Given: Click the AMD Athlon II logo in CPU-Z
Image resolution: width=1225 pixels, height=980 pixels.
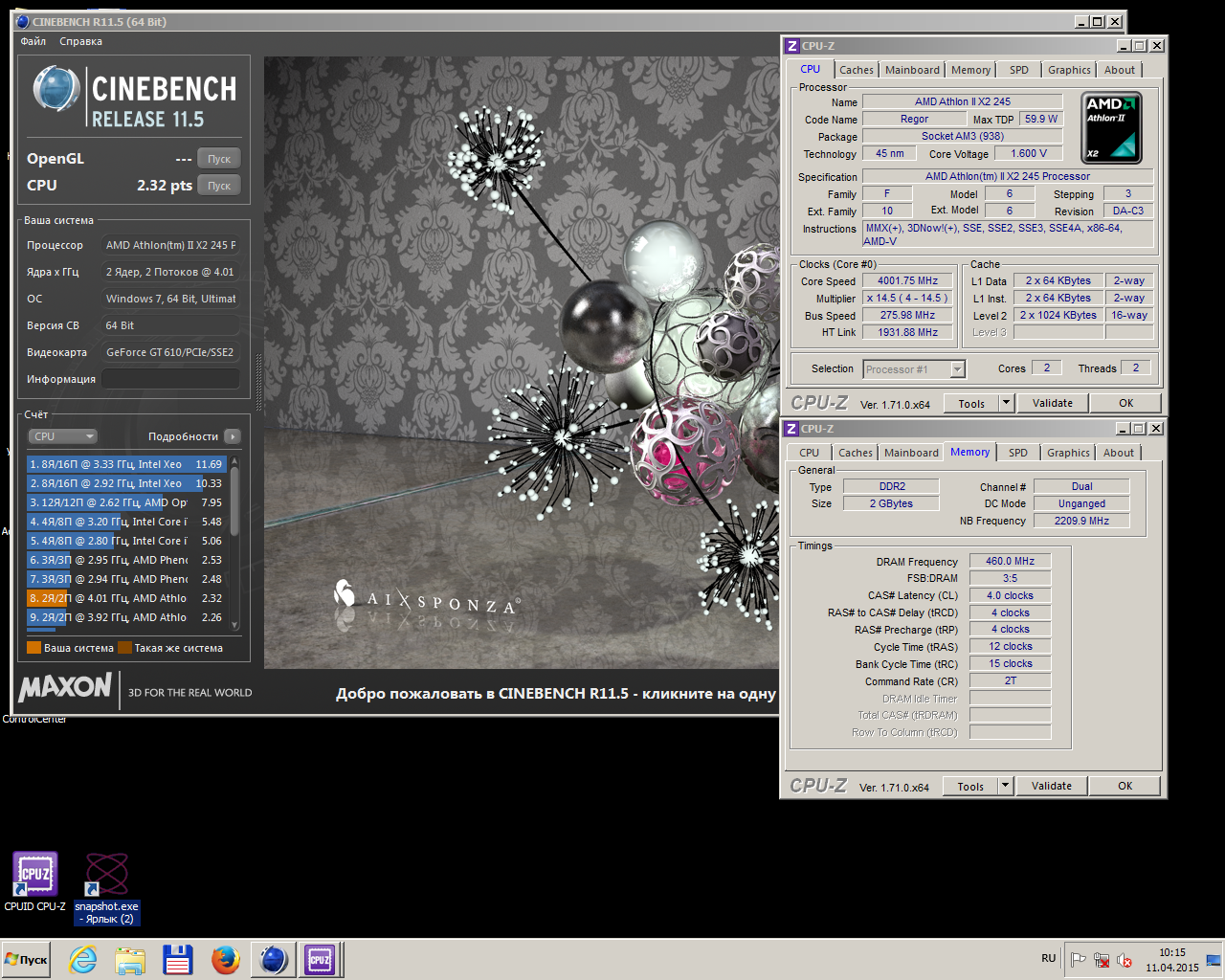Looking at the screenshot, I should coord(1111,127).
